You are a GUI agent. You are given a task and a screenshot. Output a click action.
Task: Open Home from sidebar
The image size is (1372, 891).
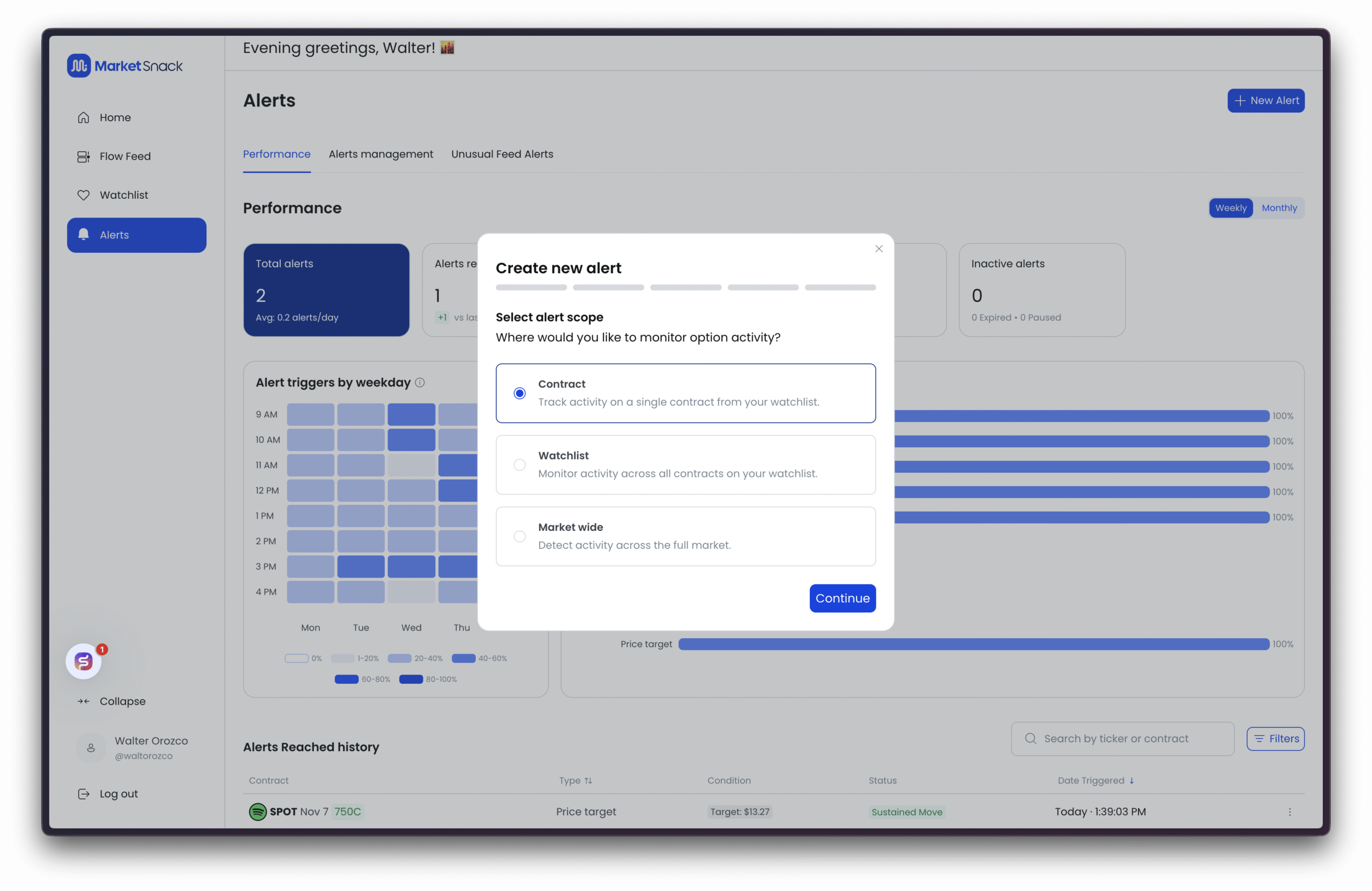(x=115, y=117)
